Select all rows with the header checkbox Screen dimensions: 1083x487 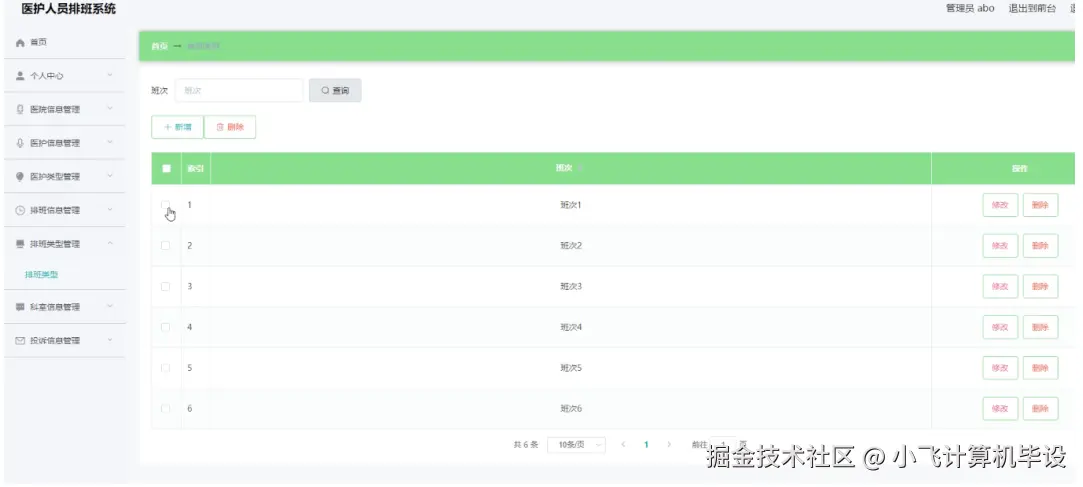[x=166, y=169]
